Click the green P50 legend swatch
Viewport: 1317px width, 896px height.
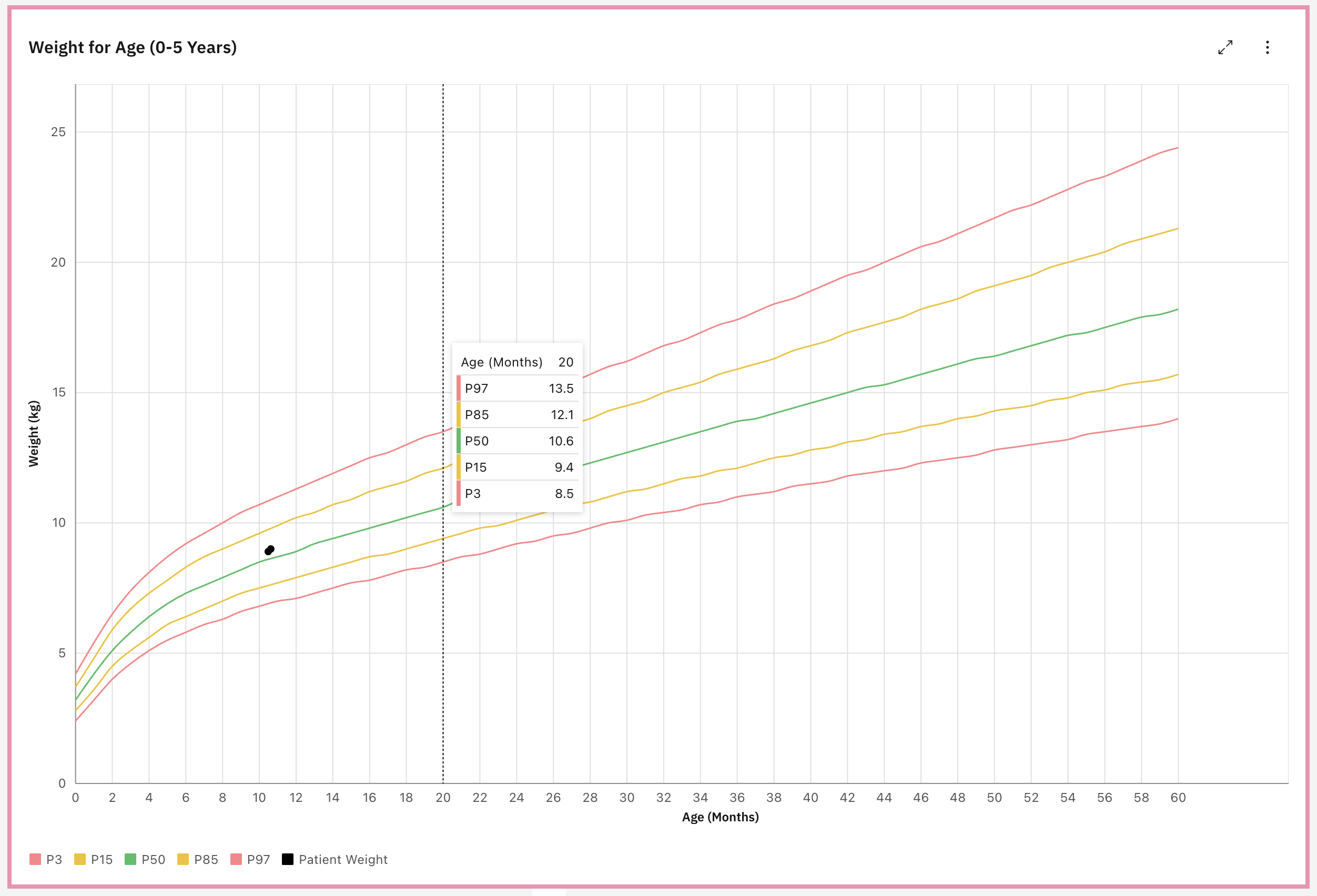pos(130,859)
